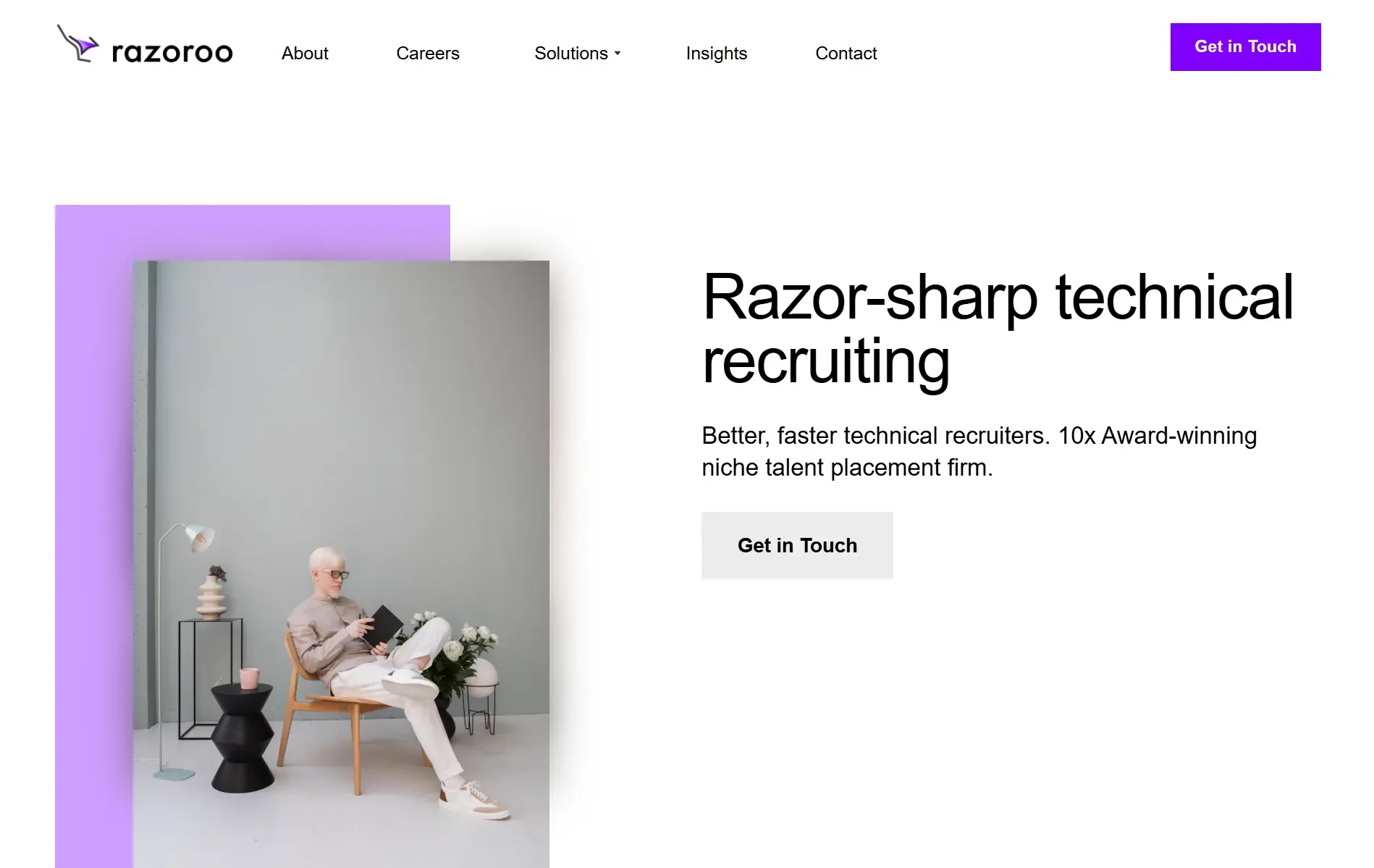Click the hero photo of man reading
The height and width of the screenshot is (868, 1374).
click(341, 564)
